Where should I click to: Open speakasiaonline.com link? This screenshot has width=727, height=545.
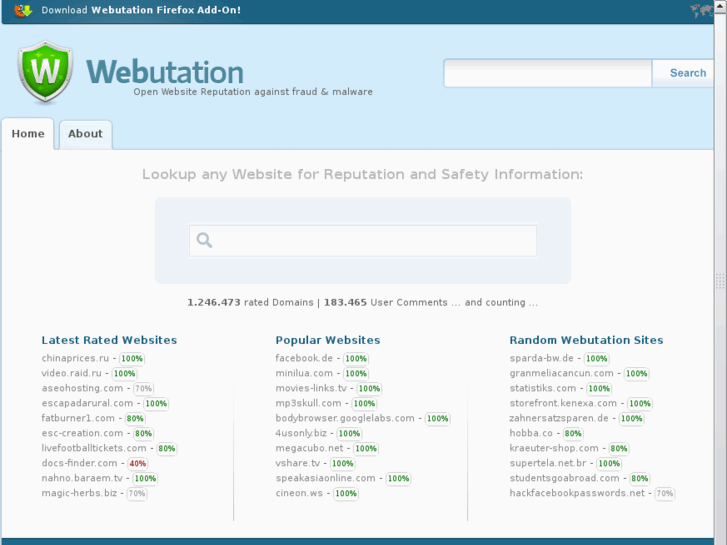click(325, 478)
